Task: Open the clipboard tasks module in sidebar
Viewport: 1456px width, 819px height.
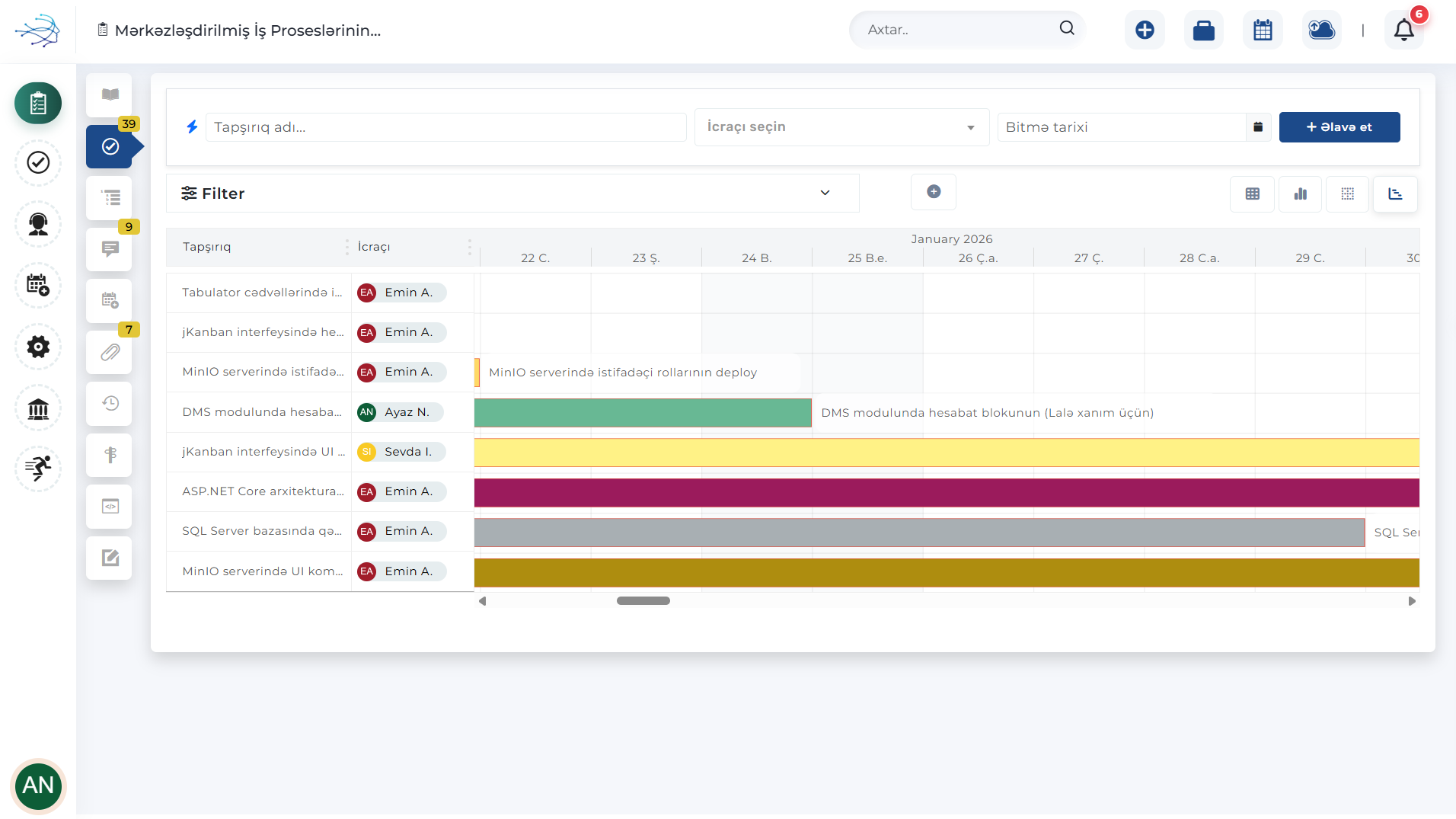Action: pyautogui.click(x=38, y=103)
